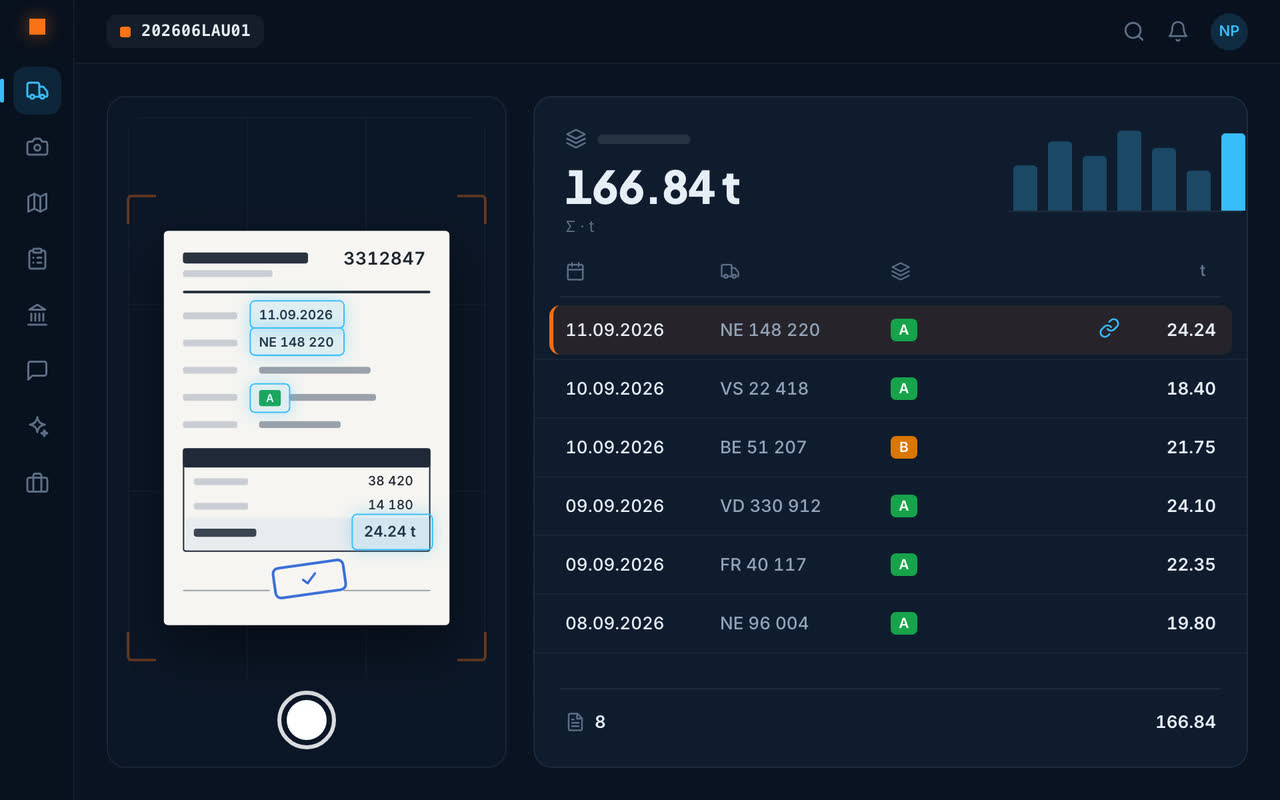Open the truck deliveries sidebar icon

click(x=37, y=91)
